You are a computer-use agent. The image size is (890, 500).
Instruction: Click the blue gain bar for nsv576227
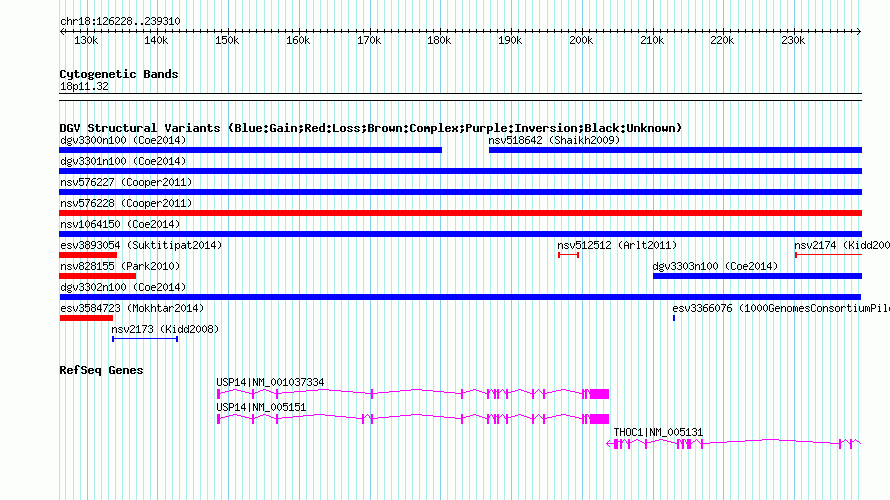[460, 192]
